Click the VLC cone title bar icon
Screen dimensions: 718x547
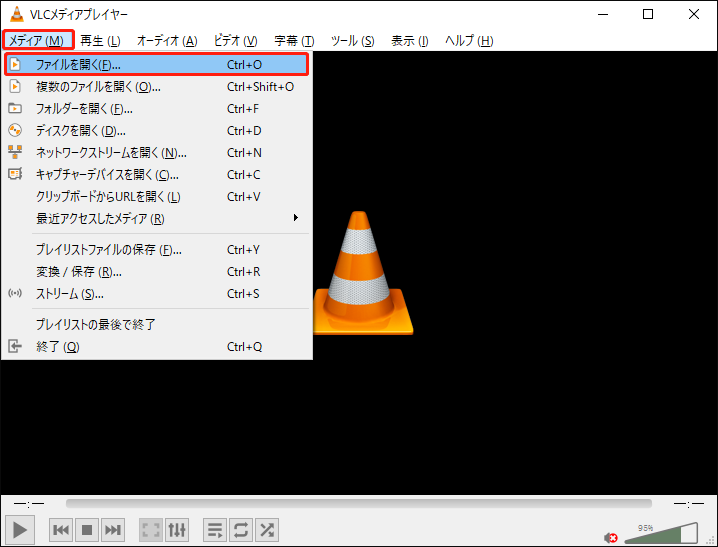(16, 14)
